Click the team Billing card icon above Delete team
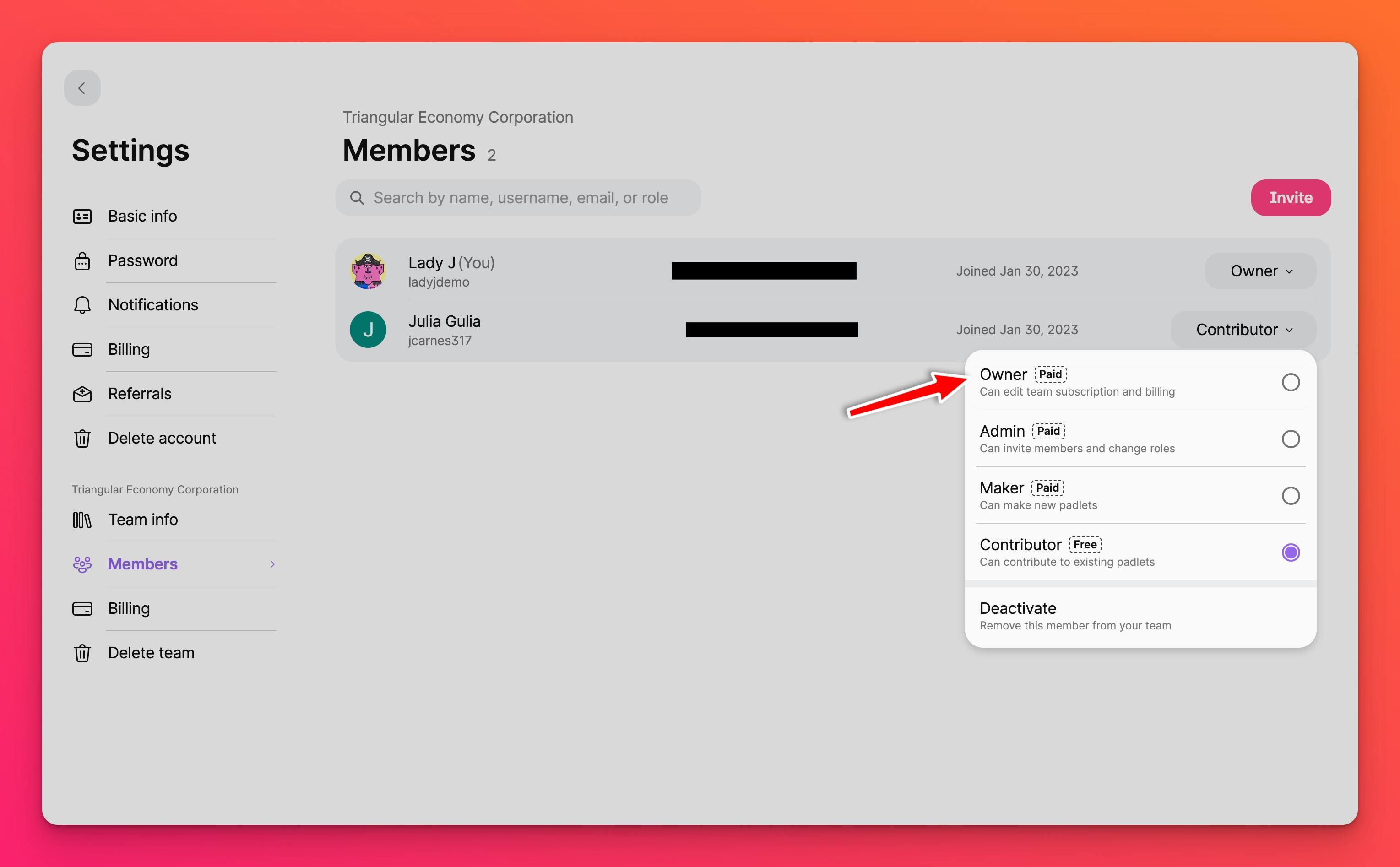 [82, 608]
